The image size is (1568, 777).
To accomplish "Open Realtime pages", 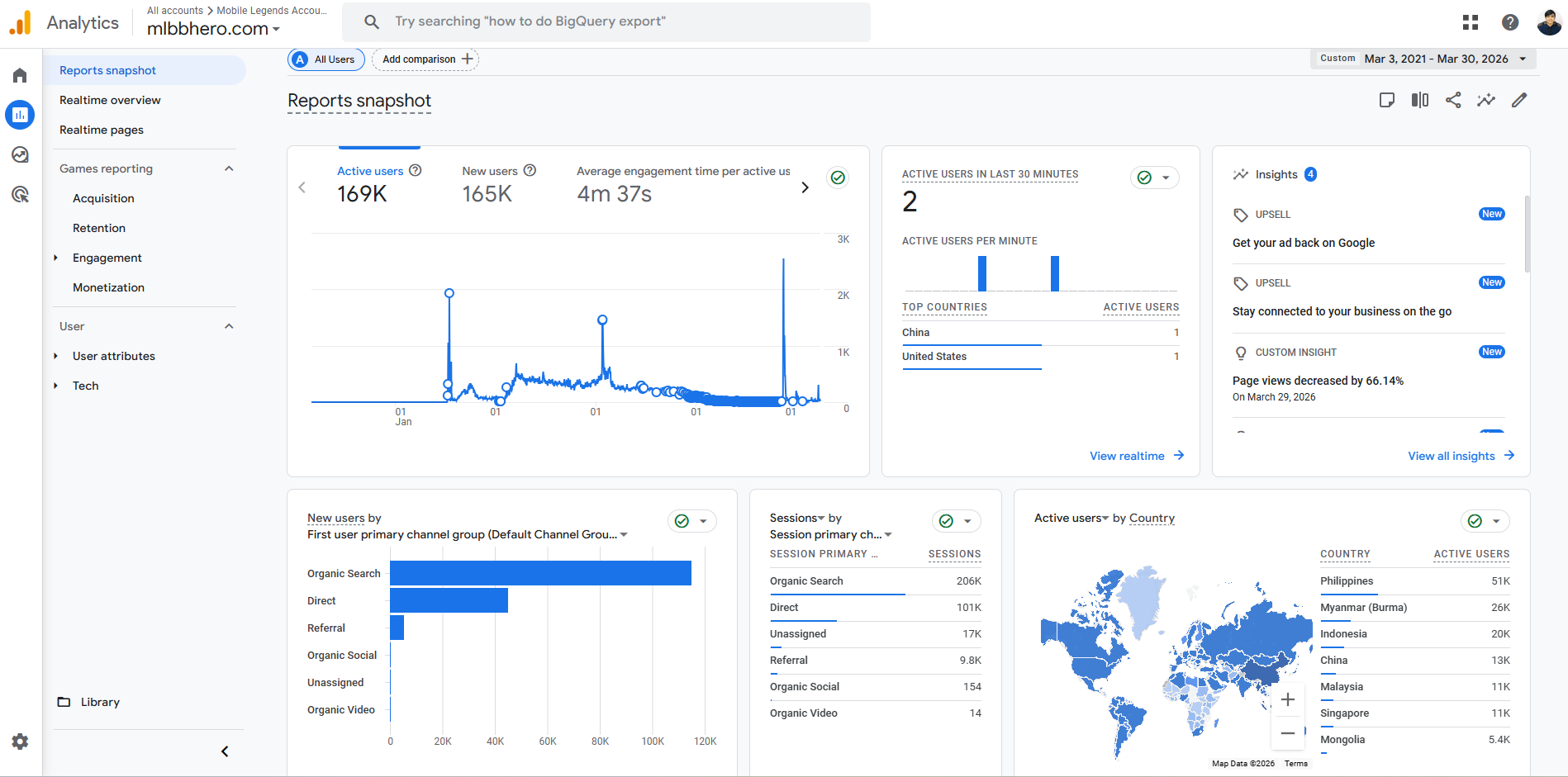I will pos(102,130).
